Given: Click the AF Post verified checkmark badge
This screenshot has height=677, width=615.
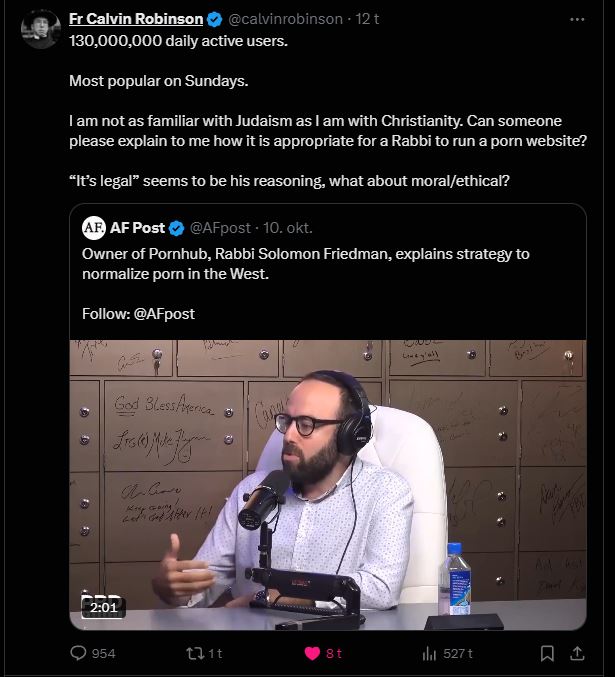Looking at the screenshot, I should (x=176, y=228).
